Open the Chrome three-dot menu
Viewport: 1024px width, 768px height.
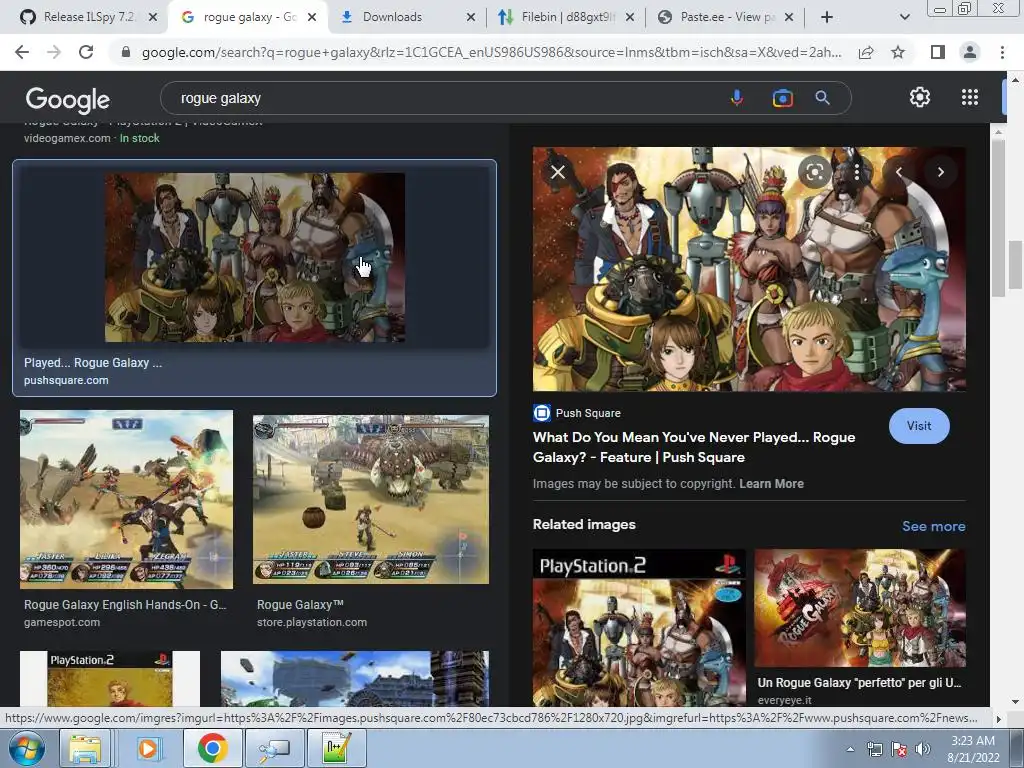pyautogui.click(x=1002, y=52)
